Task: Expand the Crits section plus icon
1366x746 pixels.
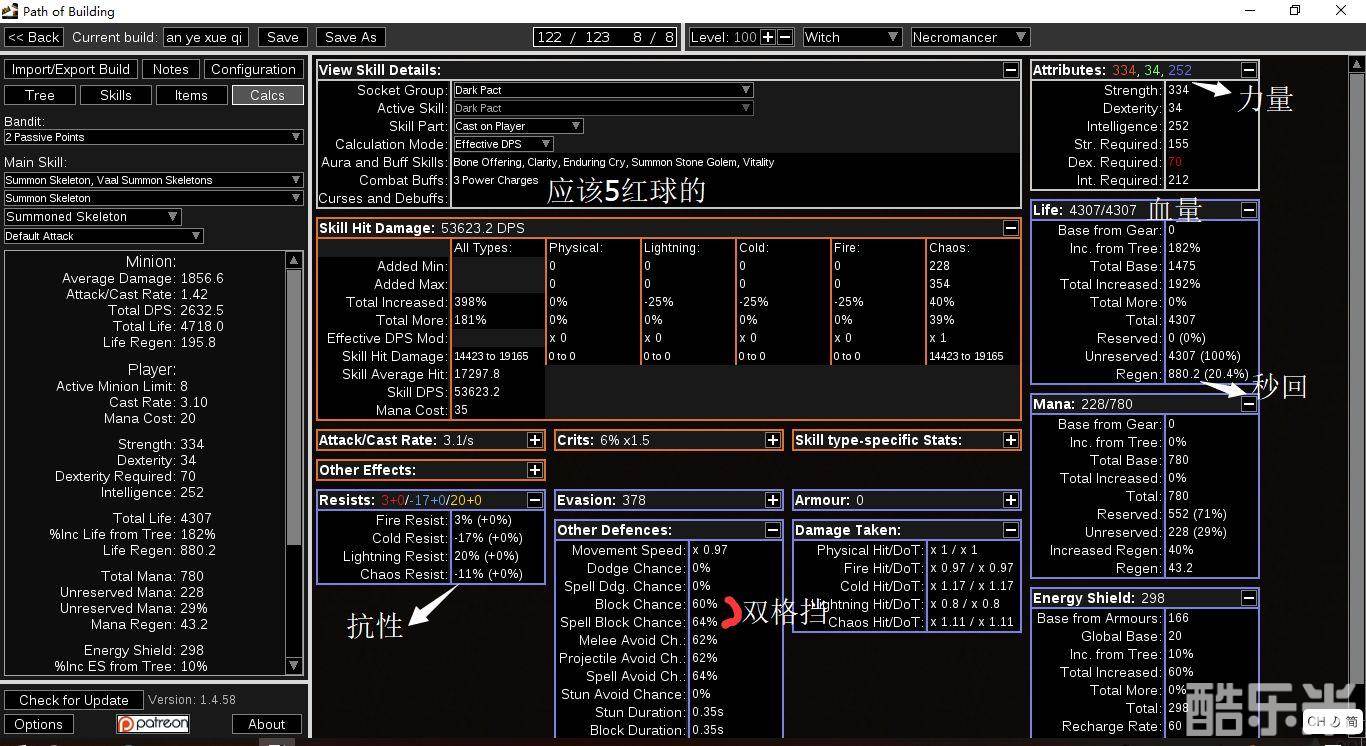Action: [x=773, y=440]
